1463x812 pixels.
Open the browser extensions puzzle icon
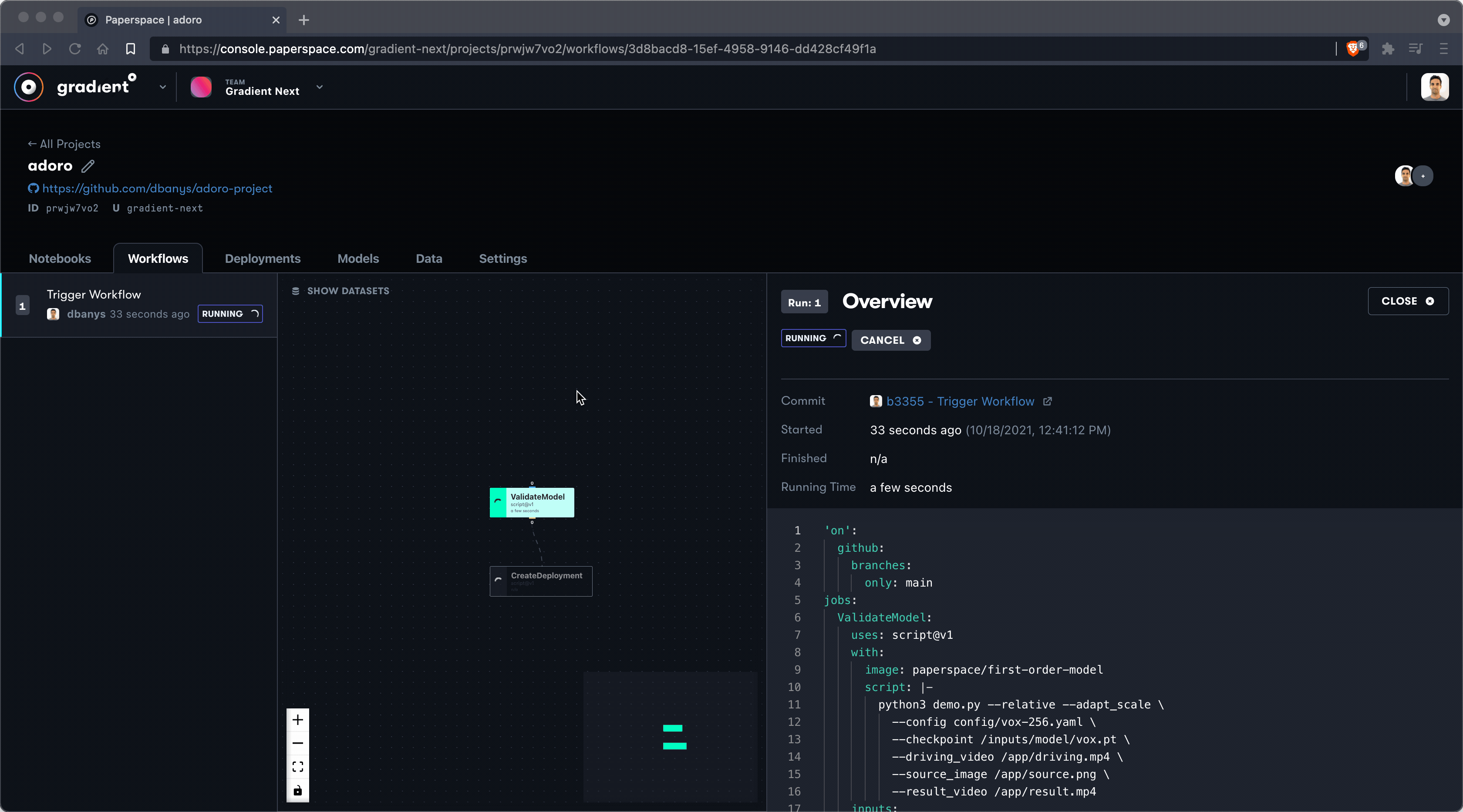pyautogui.click(x=1388, y=49)
